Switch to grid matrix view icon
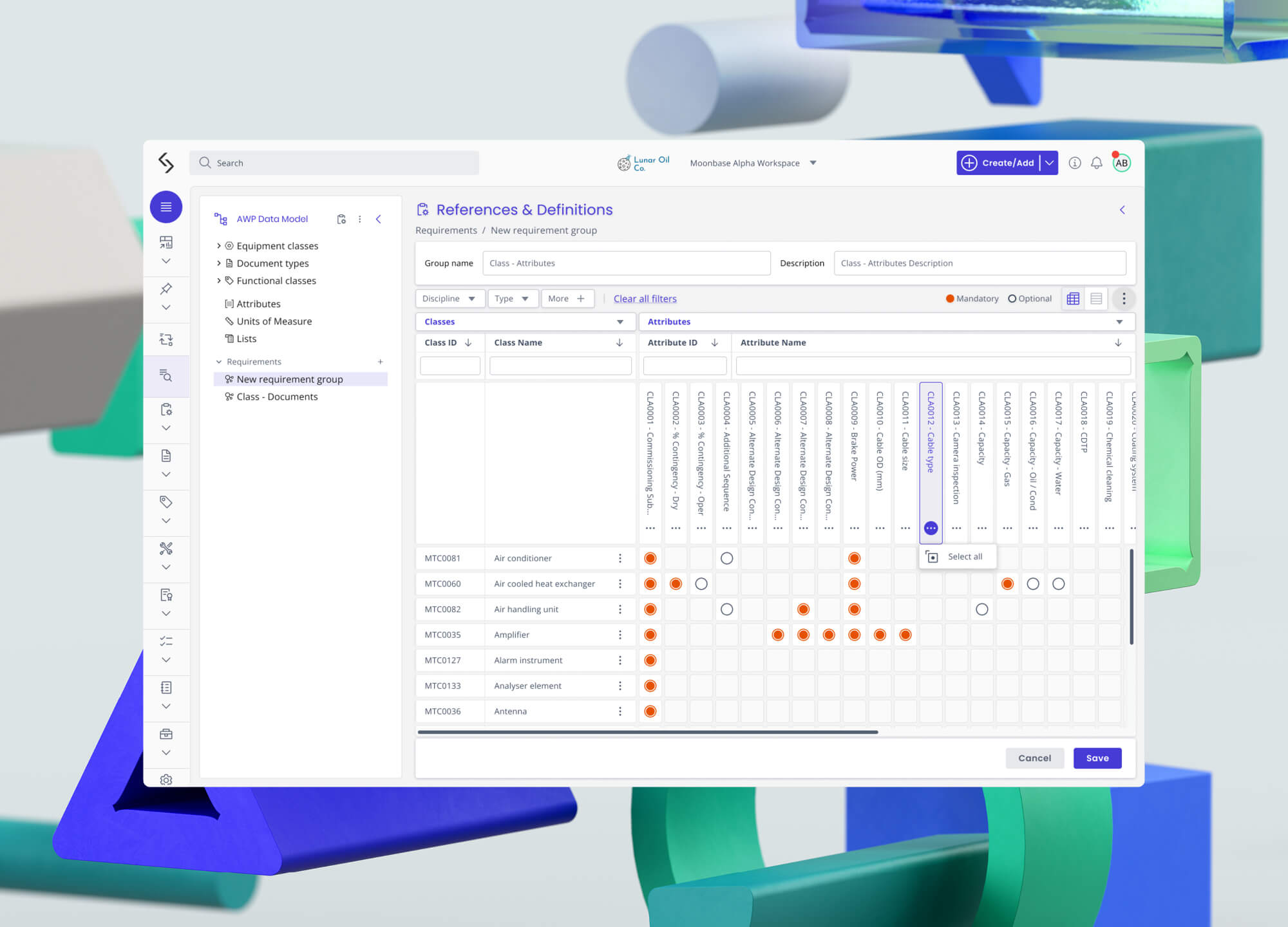The height and width of the screenshot is (927, 1288). coord(1073,299)
